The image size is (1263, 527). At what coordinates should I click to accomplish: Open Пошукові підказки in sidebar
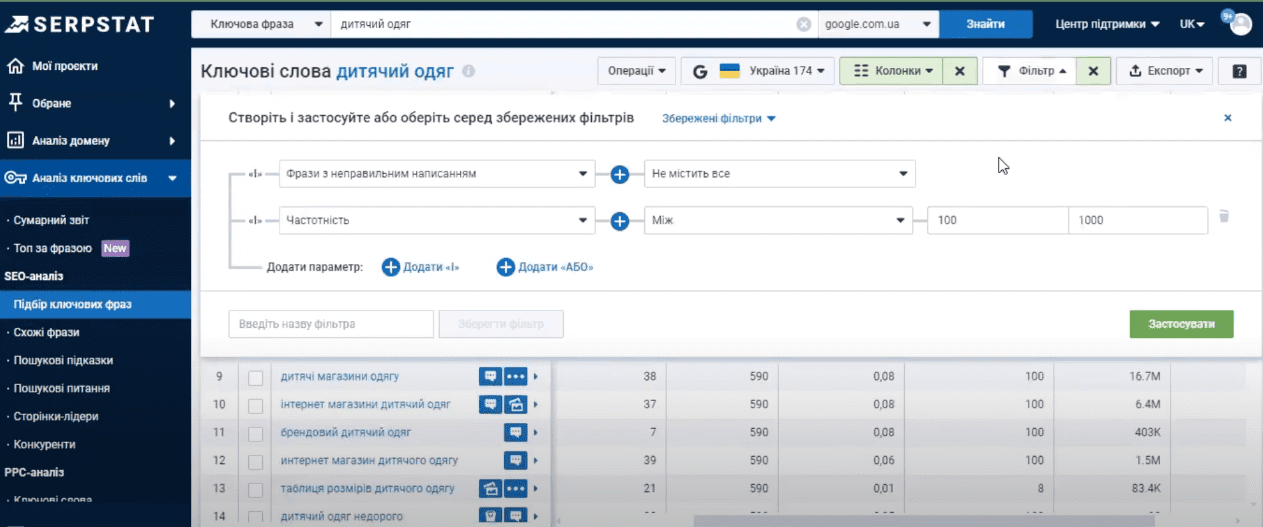point(61,360)
